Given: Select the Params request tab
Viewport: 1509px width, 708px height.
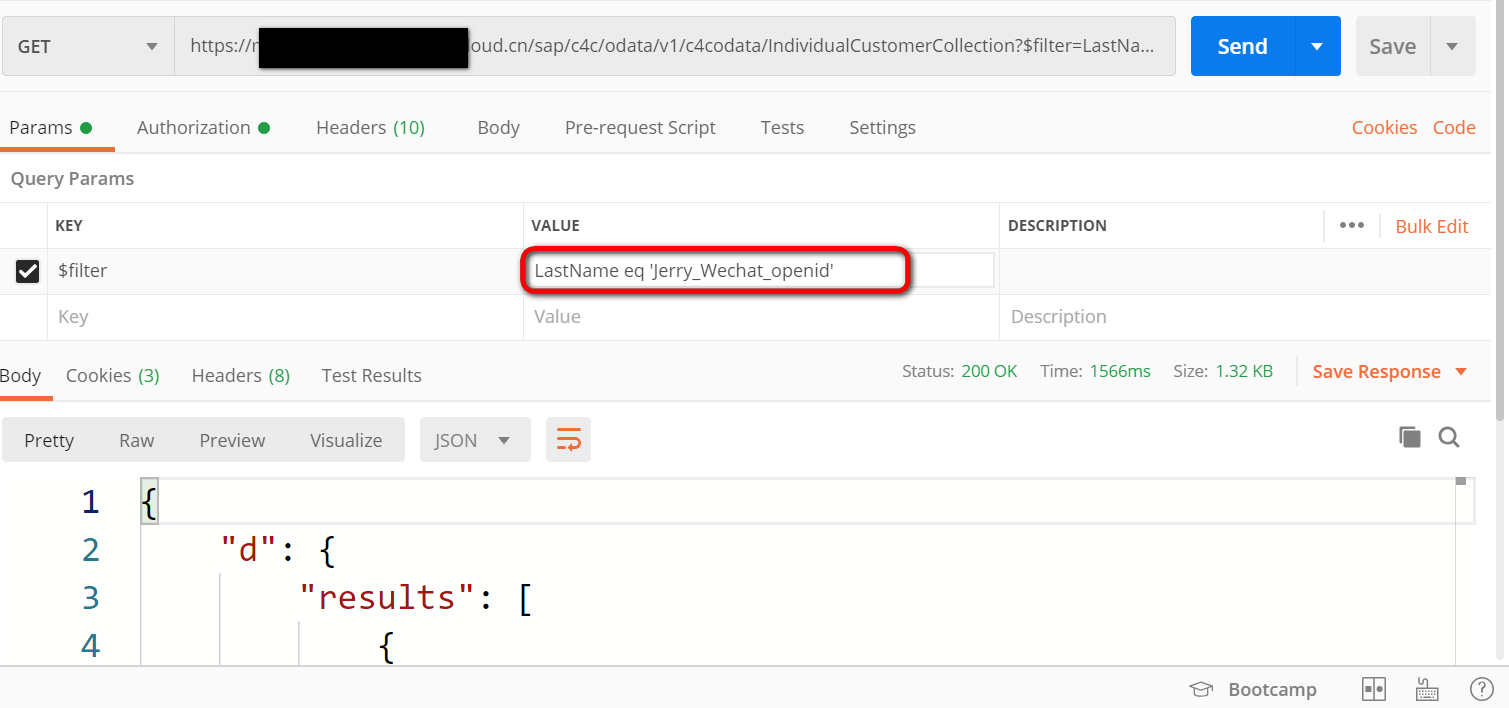Looking at the screenshot, I should [x=50, y=127].
